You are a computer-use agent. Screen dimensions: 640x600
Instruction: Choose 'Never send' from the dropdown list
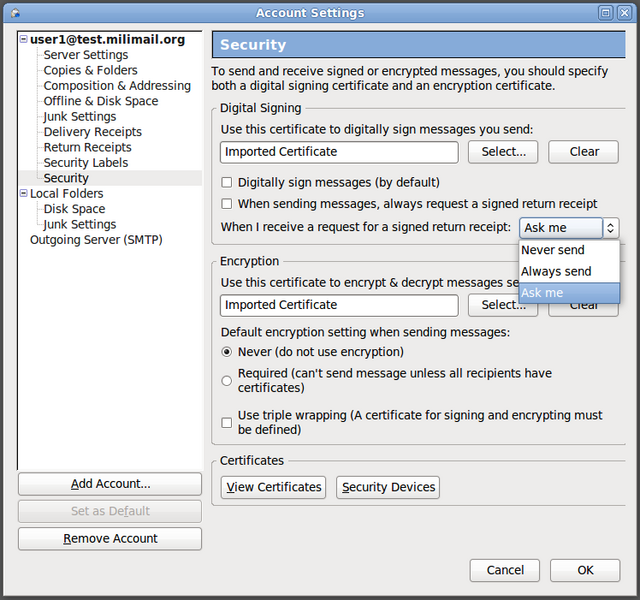click(553, 250)
